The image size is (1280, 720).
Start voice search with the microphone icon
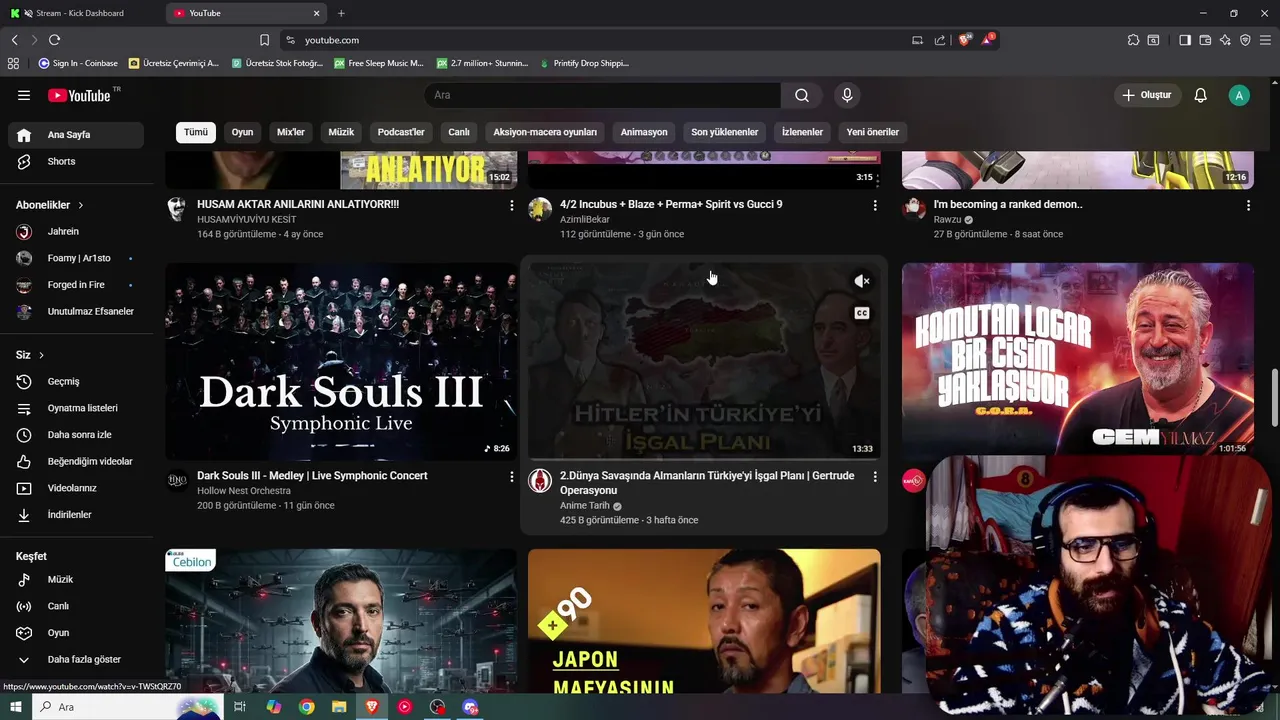(847, 95)
